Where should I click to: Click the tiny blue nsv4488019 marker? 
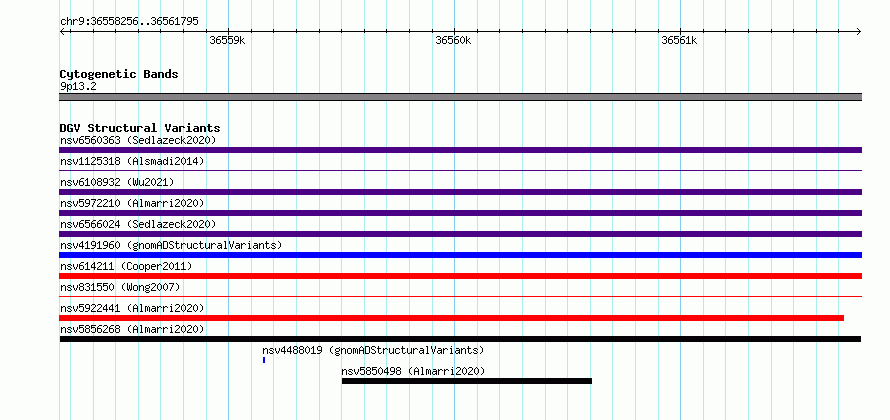pyautogui.click(x=264, y=360)
